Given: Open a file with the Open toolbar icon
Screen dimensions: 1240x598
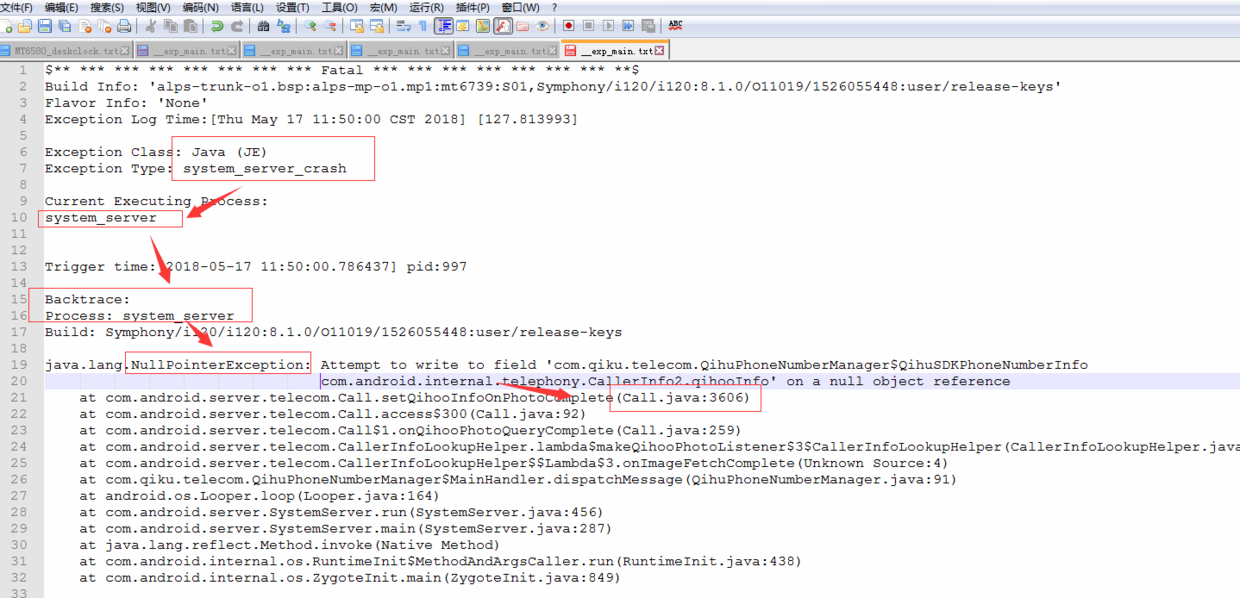Looking at the screenshot, I should 25,25.
